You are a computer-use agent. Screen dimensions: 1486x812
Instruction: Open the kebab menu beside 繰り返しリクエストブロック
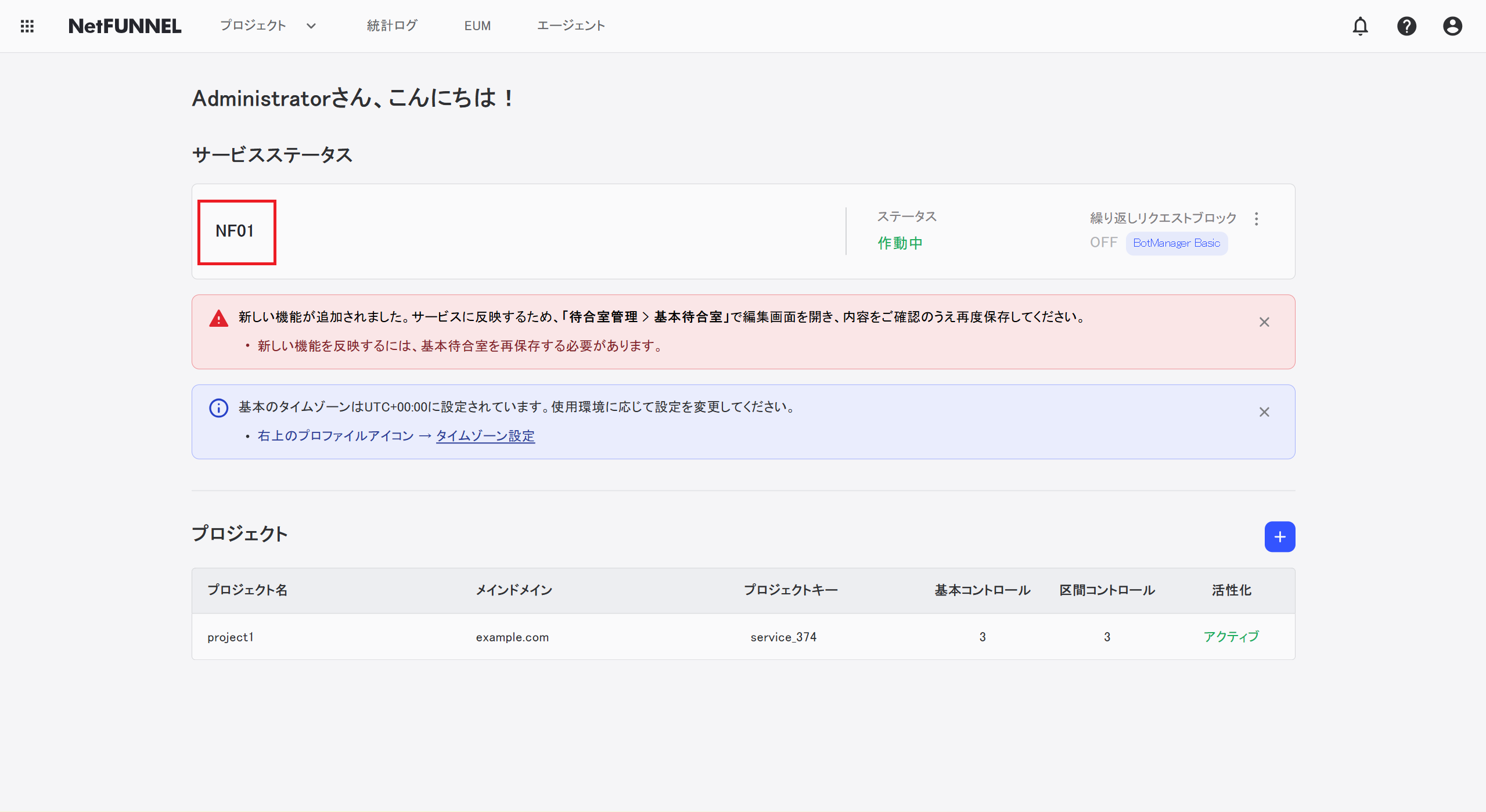pos(1257,218)
